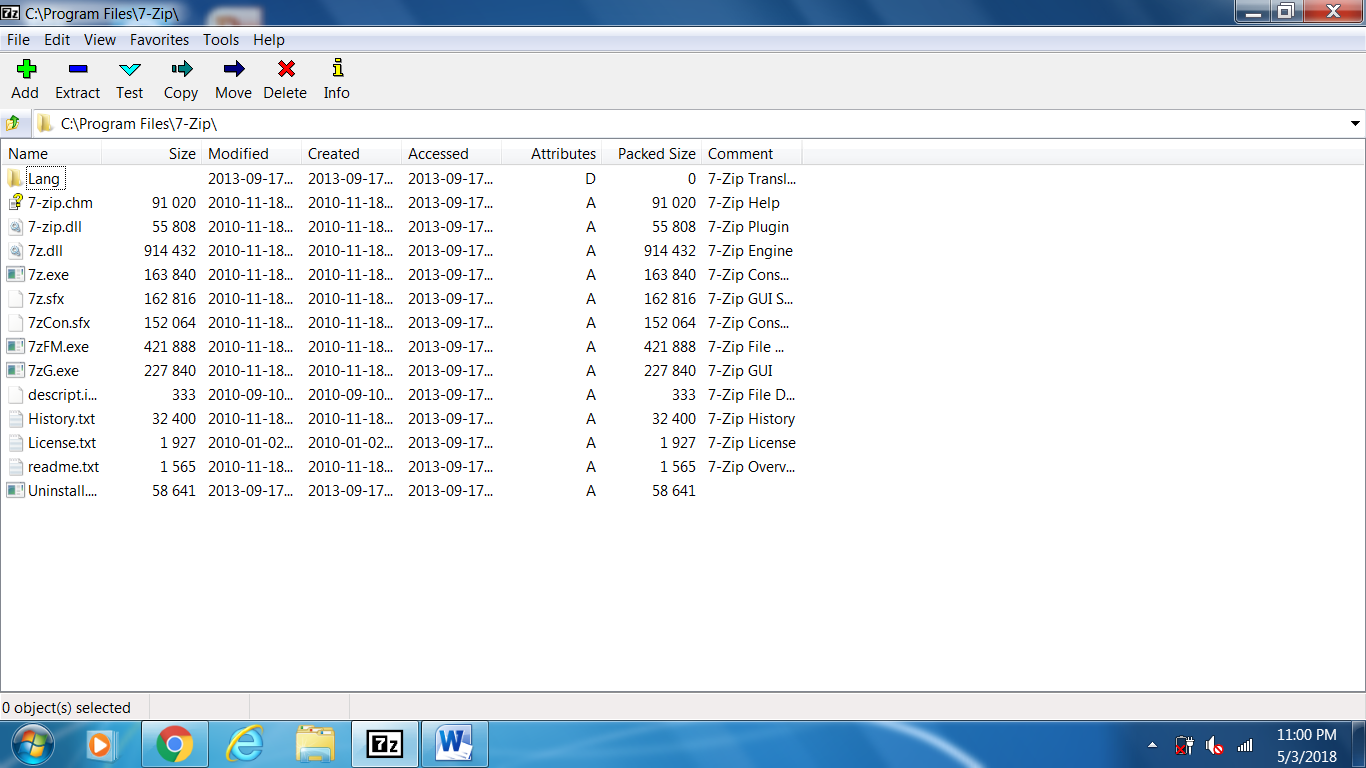Click the 7-zip.dll file icon
The height and width of the screenshot is (768, 1366).
click(x=14, y=227)
